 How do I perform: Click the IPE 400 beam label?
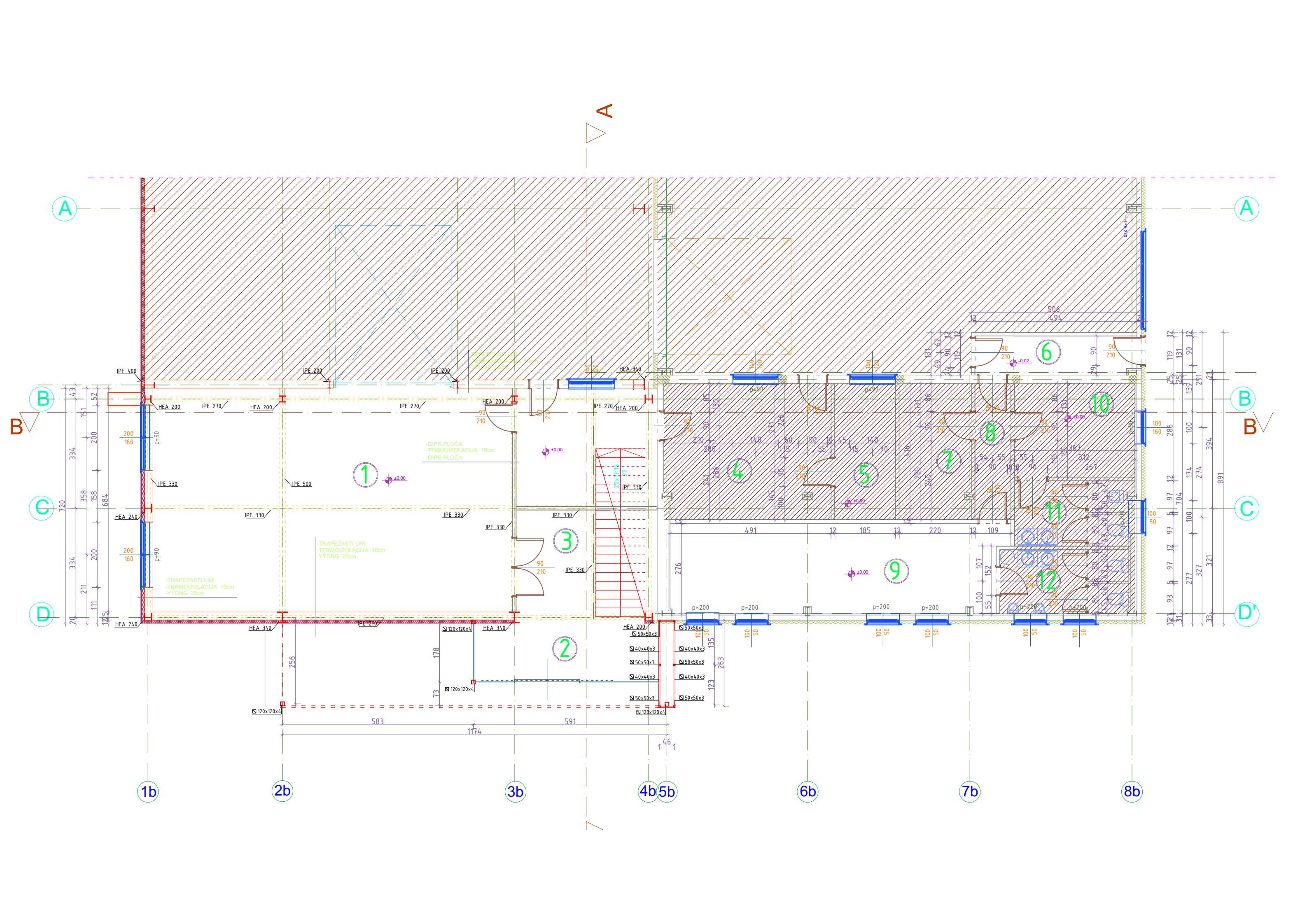[x=126, y=371]
